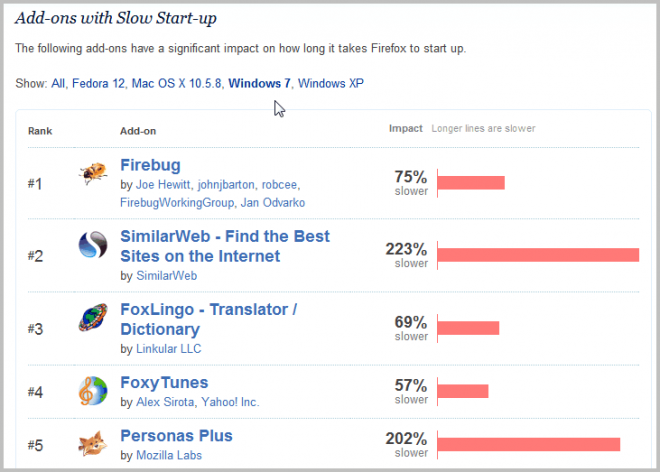Click the Firebug bug icon
This screenshot has width=660, height=472.
(x=93, y=174)
